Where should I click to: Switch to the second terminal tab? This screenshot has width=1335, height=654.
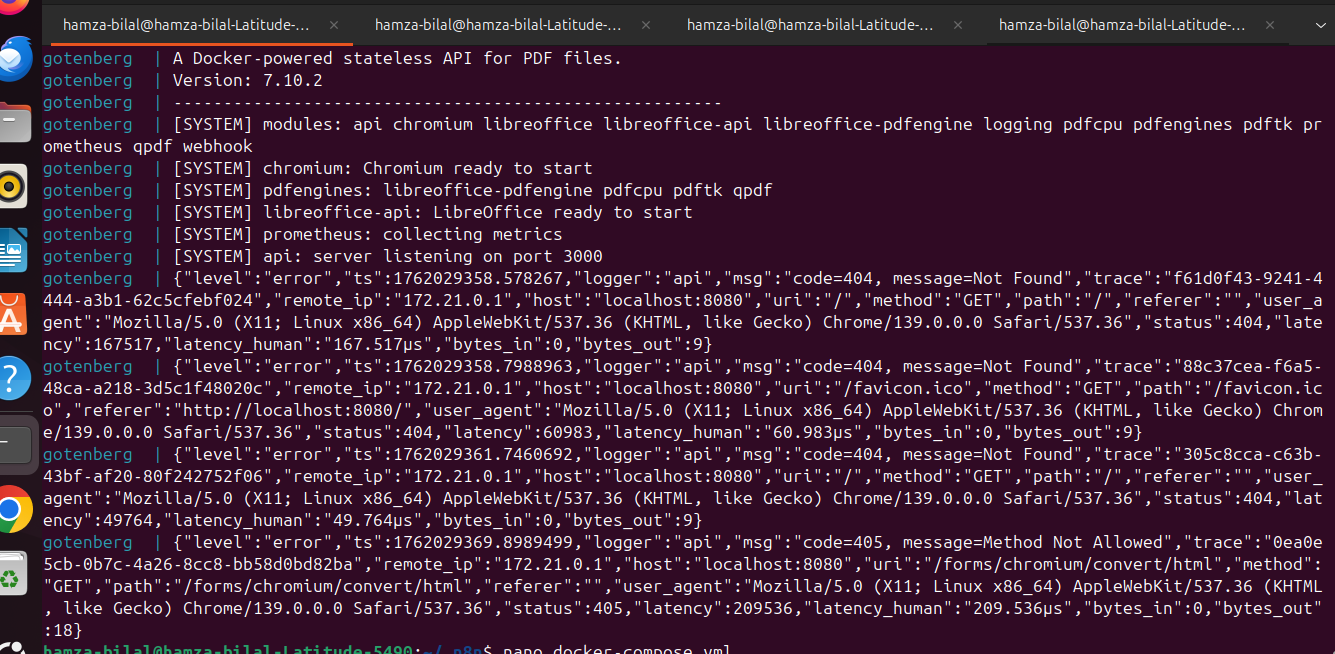point(498,25)
